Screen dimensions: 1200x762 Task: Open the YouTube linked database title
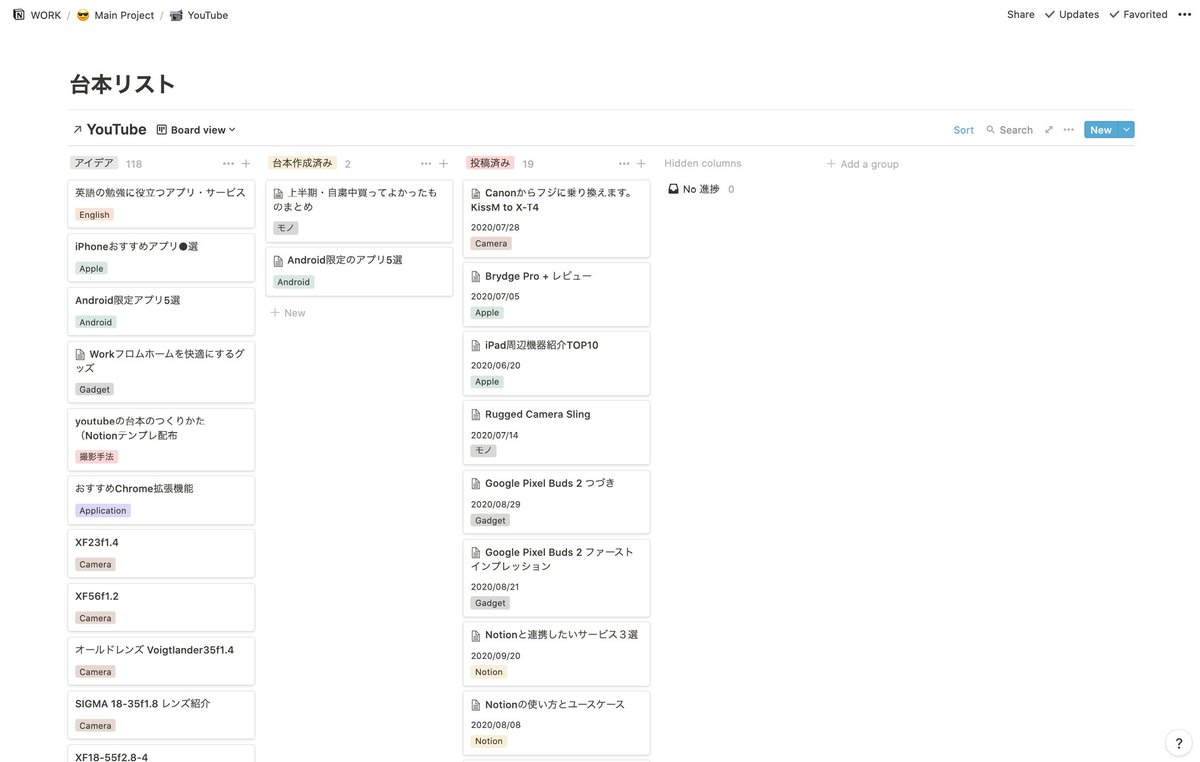pos(116,129)
